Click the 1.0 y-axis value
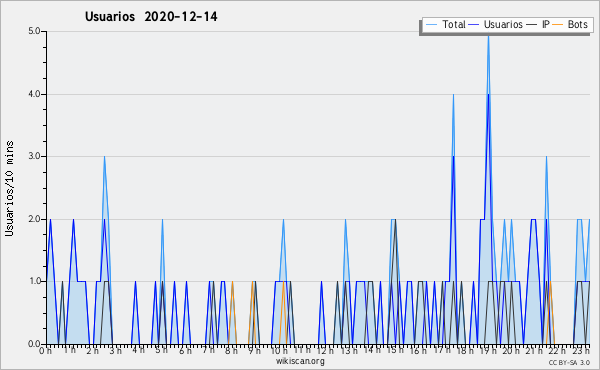The height and width of the screenshot is (370, 600). [x=34, y=282]
